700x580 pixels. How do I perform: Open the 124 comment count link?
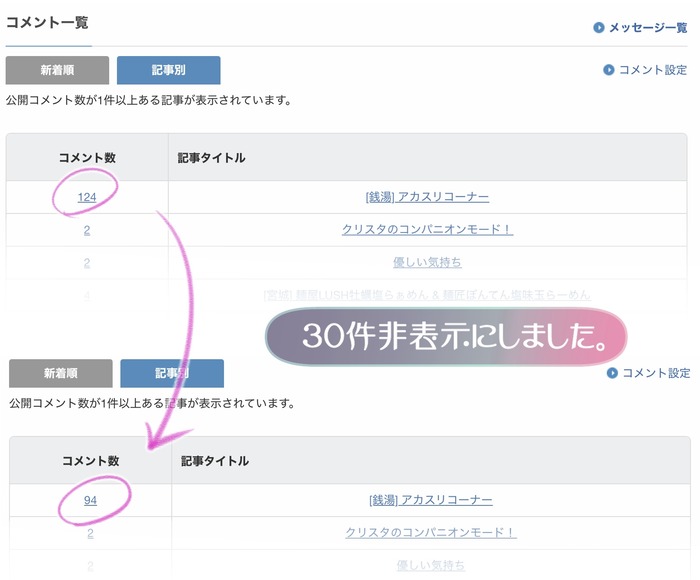tap(87, 197)
